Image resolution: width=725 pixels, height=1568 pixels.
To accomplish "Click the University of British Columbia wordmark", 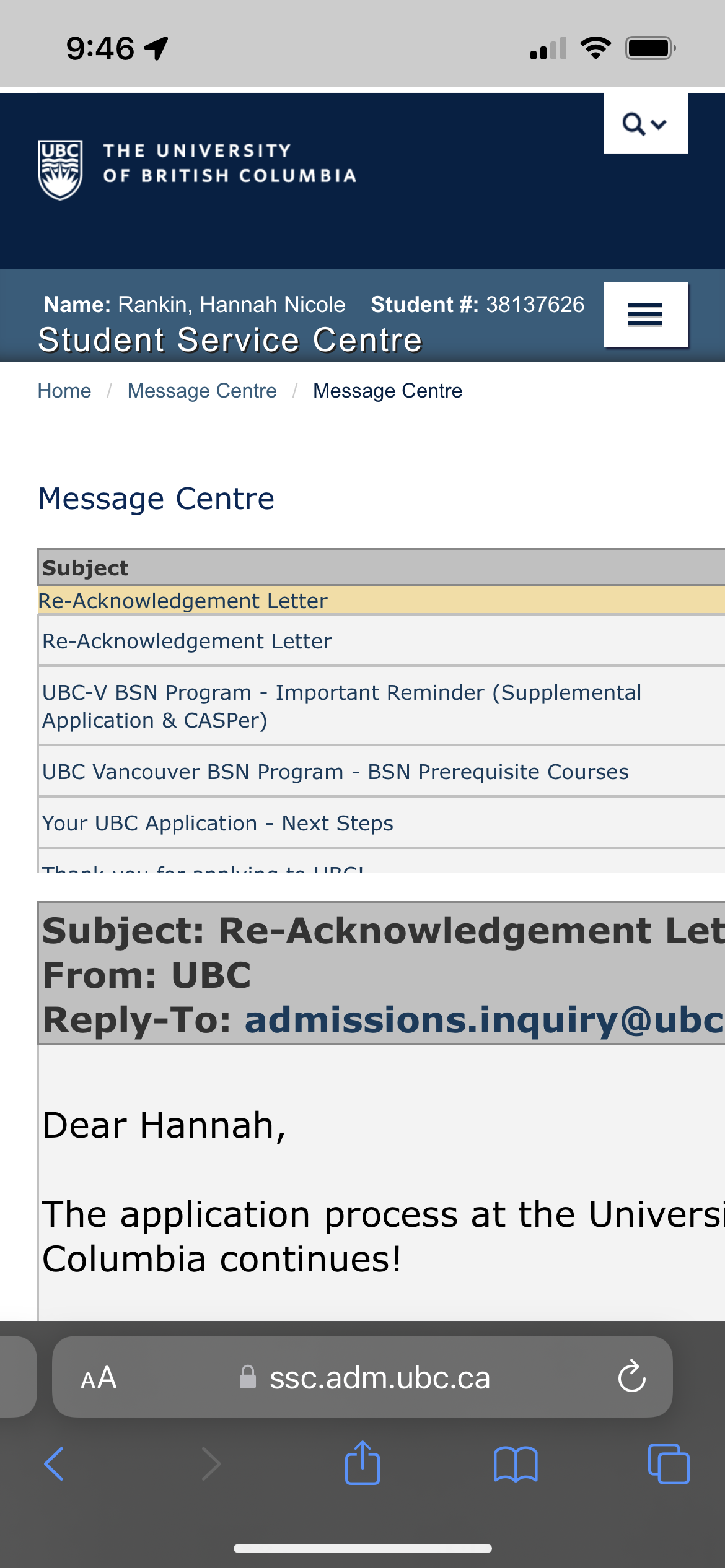I will coord(230,163).
